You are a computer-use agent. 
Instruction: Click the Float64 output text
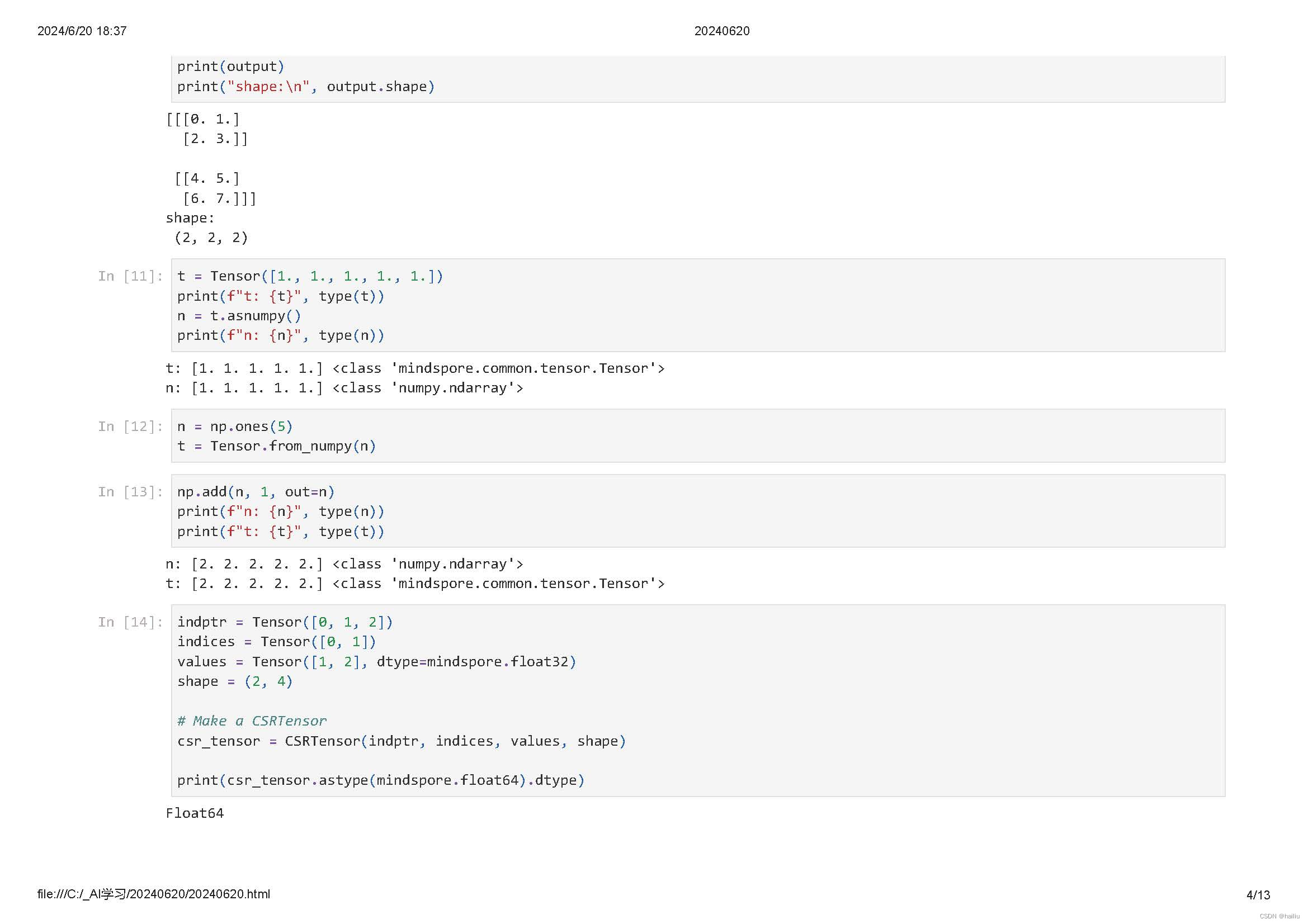pos(195,813)
